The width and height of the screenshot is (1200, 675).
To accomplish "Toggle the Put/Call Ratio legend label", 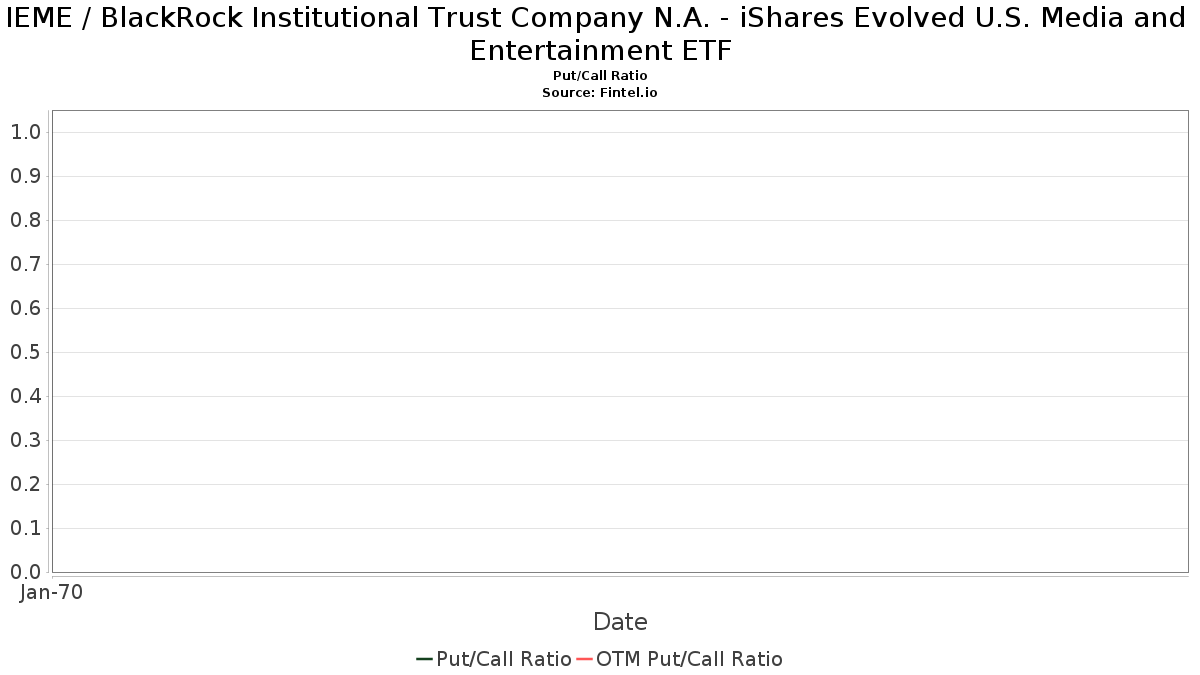I will (x=504, y=659).
